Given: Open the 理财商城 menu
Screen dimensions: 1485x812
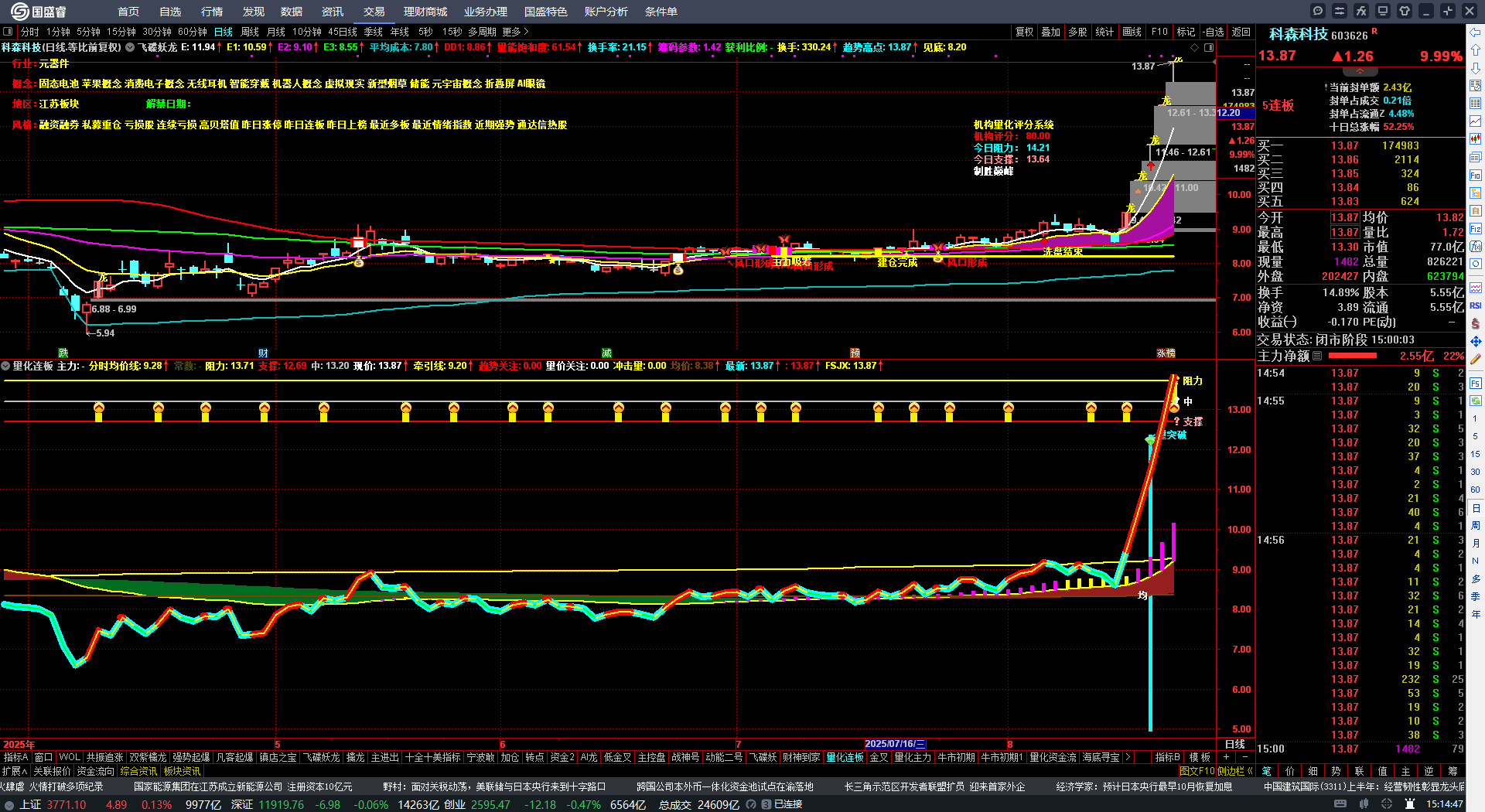Looking at the screenshot, I should coord(425,12).
